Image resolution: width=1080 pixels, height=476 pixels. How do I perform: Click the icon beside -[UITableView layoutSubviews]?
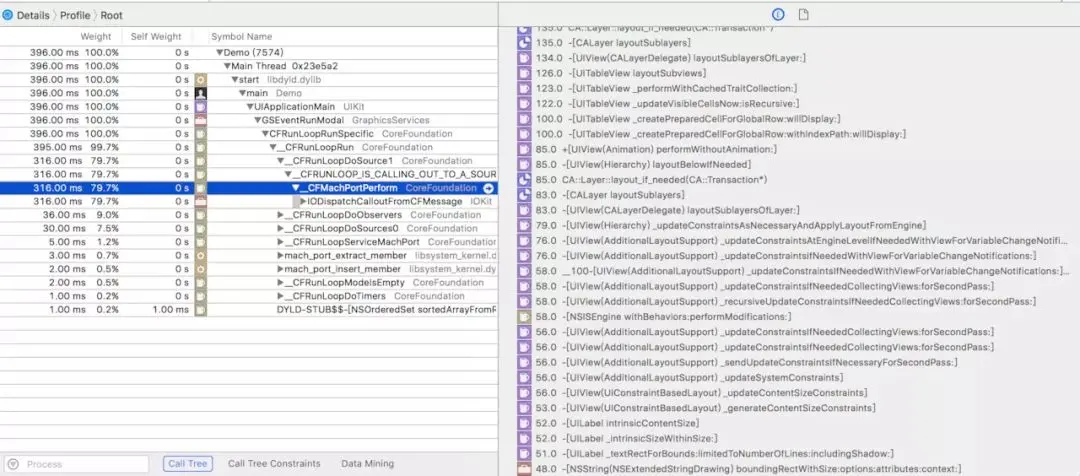(523, 73)
